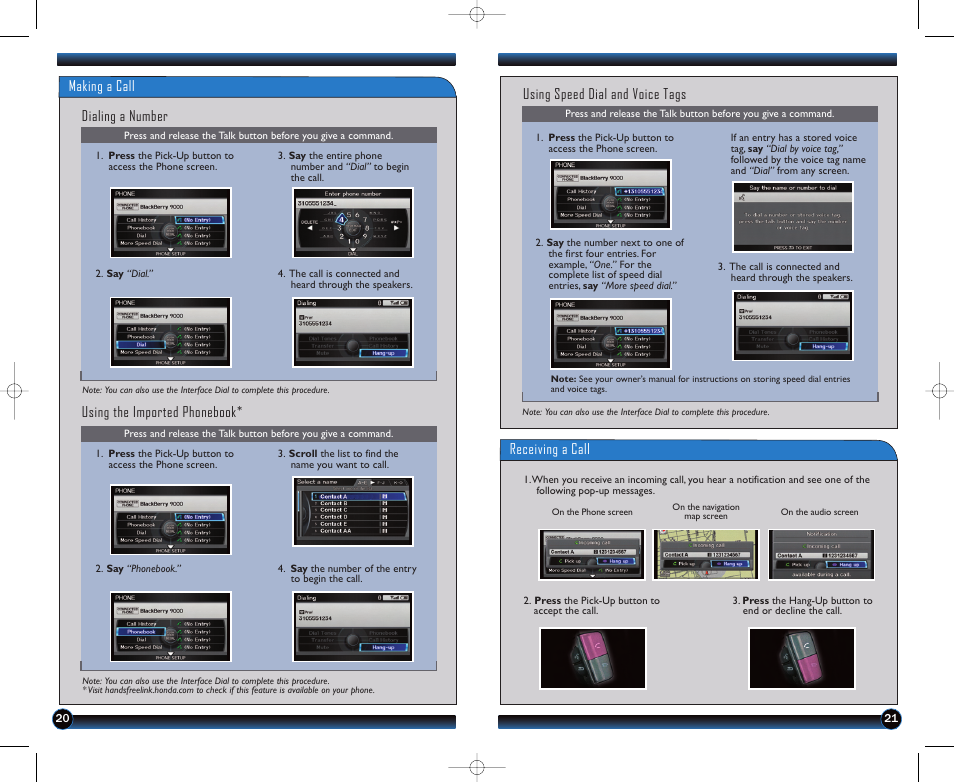Click the "Press the Pick-Up button to accept" step
Viewport: 954px width, 782px height.
pyautogui.click(x=591, y=606)
